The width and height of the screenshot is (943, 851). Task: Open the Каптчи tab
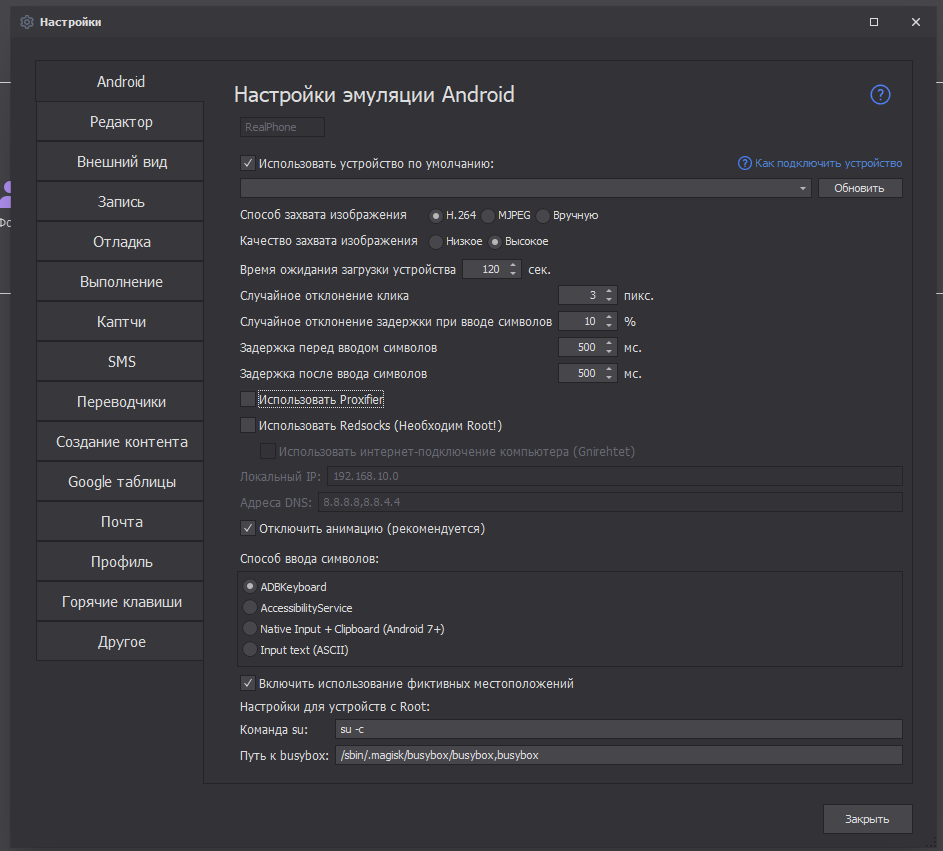click(x=121, y=322)
